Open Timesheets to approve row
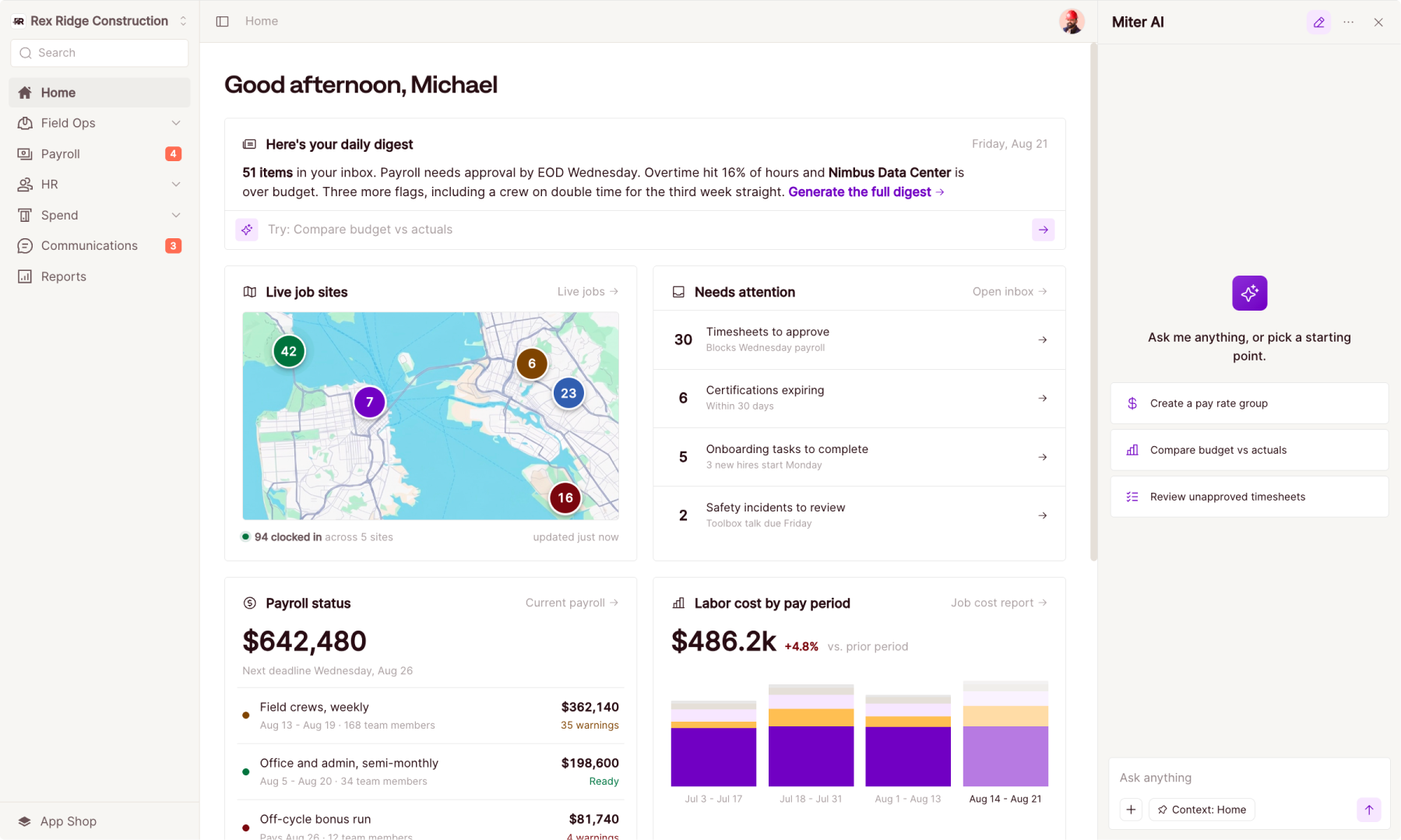Image resolution: width=1401 pixels, height=840 pixels. click(859, 340)
